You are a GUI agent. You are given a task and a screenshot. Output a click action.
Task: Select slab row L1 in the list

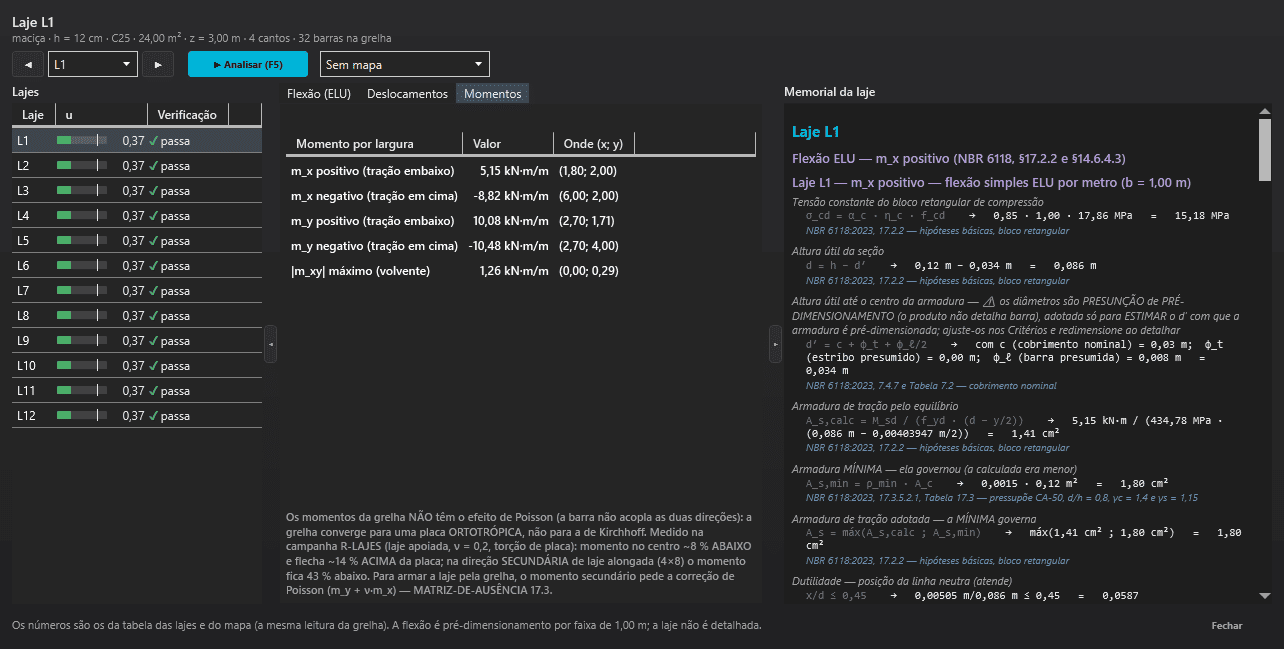[137, 141]
